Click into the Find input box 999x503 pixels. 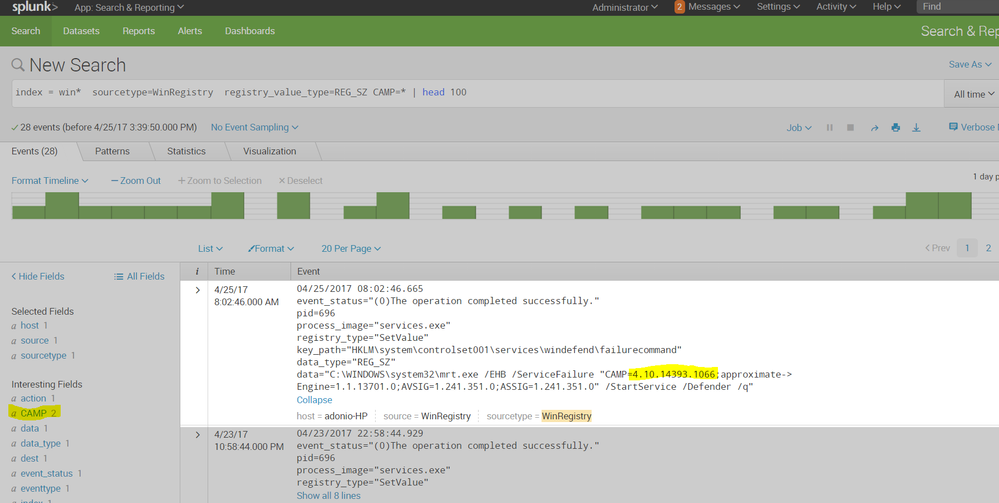(x=958, y=7)
